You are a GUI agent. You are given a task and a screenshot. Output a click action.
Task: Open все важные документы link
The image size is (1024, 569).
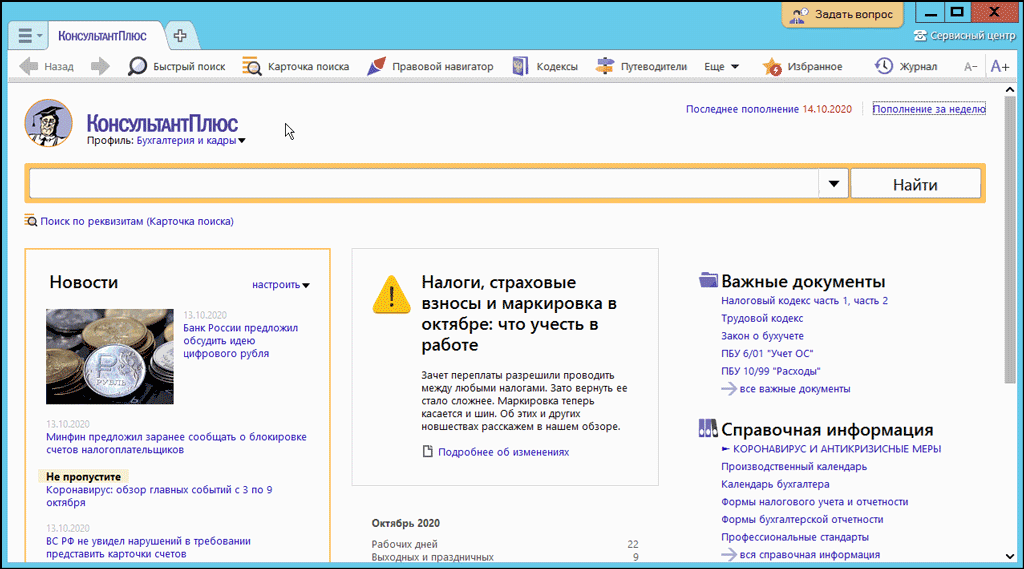[x=795, y=389]
